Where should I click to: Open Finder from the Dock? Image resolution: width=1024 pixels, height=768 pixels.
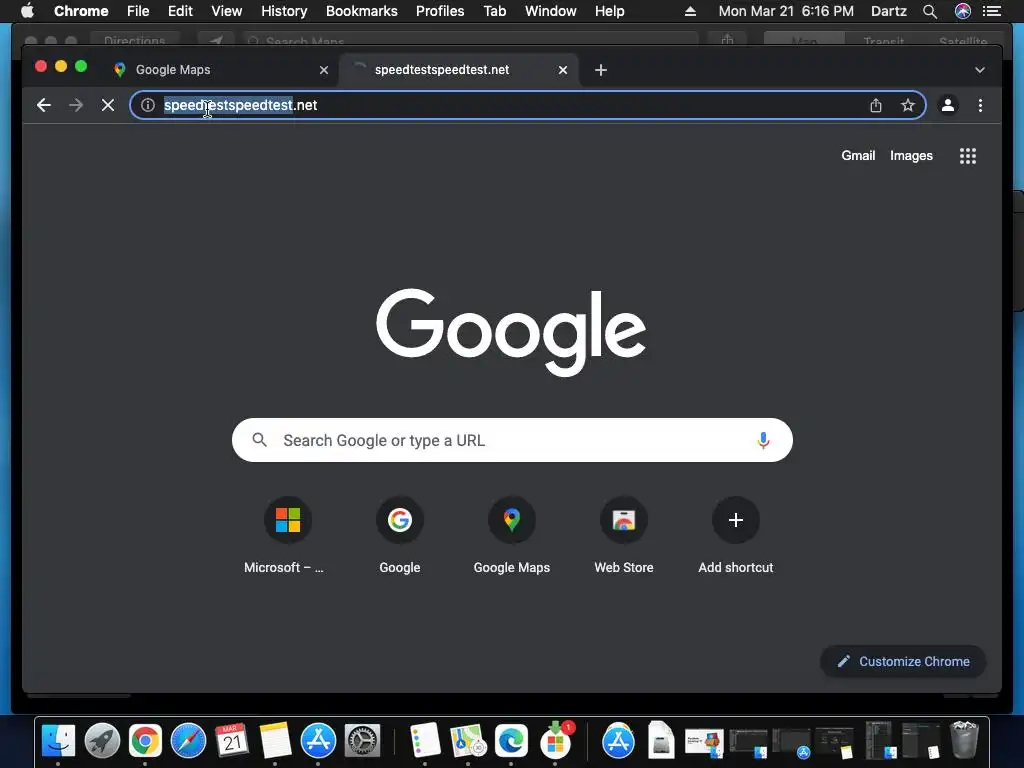pos(58,741)
